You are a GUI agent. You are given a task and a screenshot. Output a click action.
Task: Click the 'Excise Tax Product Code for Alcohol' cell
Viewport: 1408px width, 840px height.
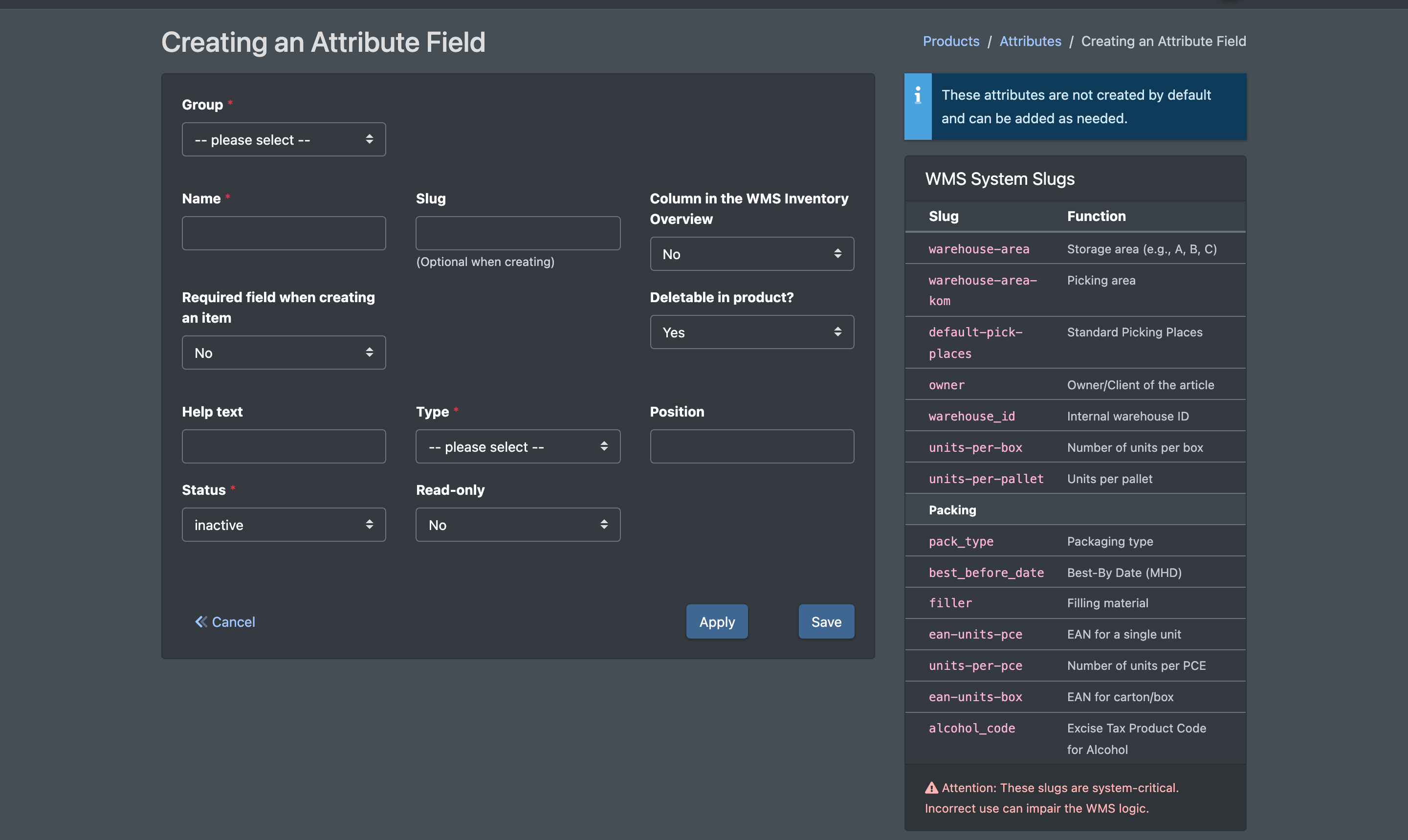point(1136,739)
